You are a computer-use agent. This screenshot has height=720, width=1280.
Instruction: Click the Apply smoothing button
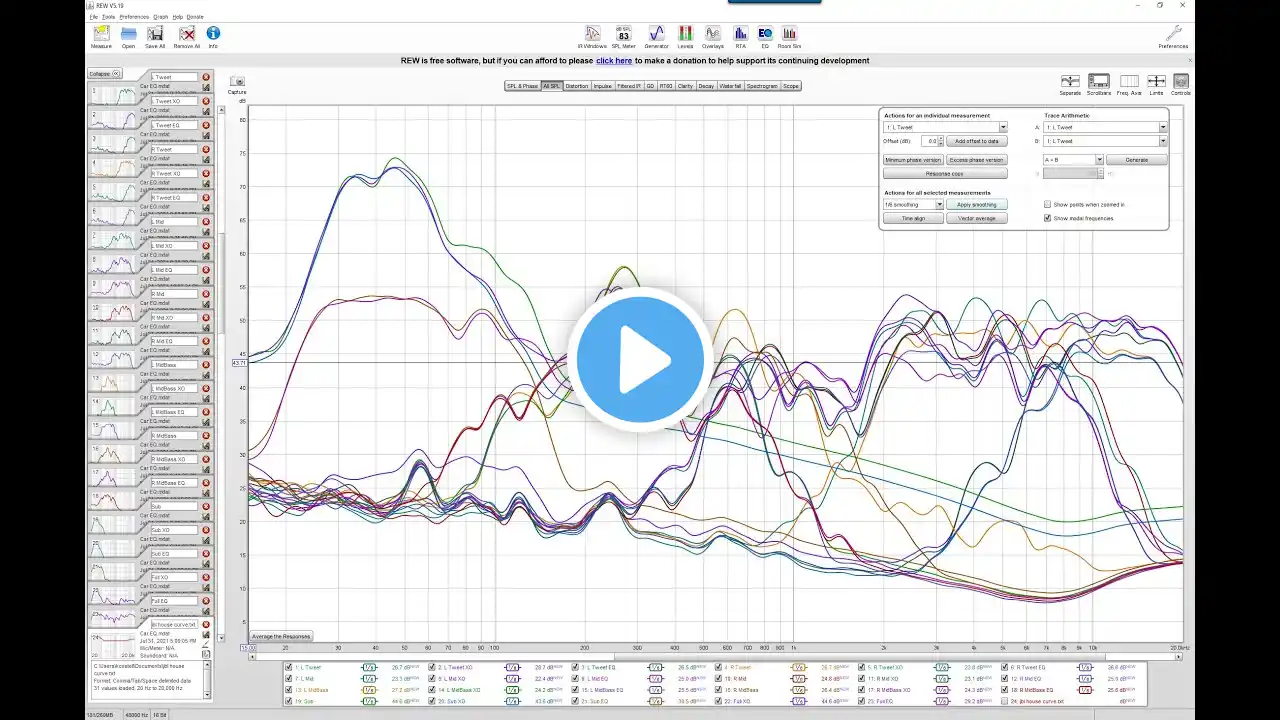[977, 204]
